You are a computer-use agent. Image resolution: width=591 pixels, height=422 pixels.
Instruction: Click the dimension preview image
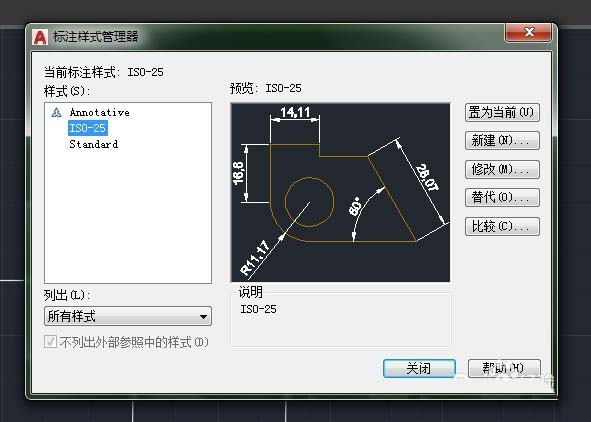coord(340,192)
